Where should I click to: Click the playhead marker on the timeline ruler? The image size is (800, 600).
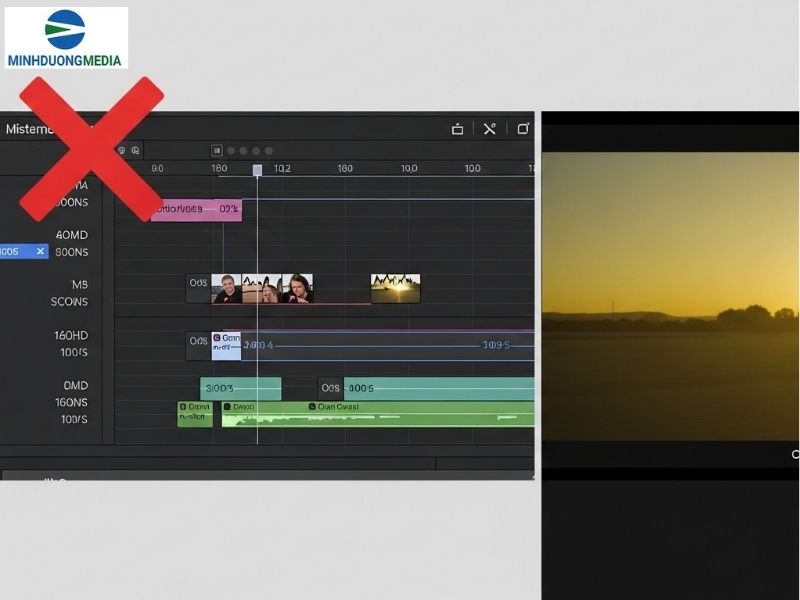tap(257, 171)
